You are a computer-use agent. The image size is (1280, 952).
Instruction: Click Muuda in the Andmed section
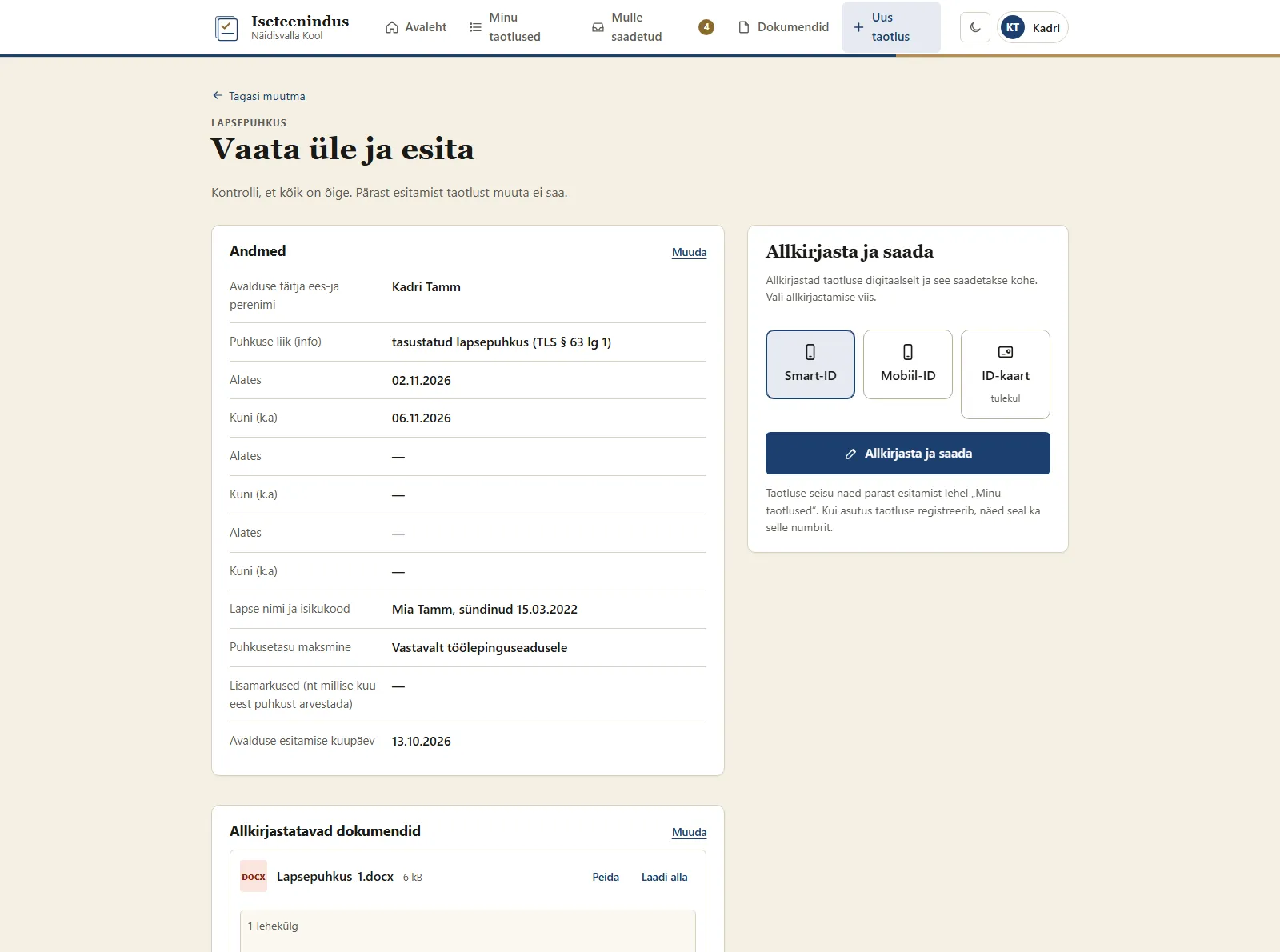point(690,252)
